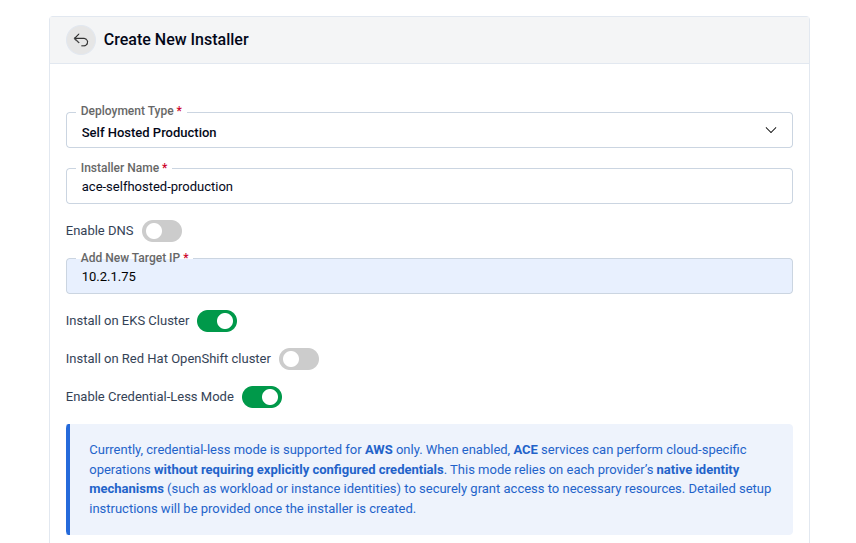Click the chevron arrow beside Self Hosted Production
Screen dimensions: 856x543
[770, 131]
